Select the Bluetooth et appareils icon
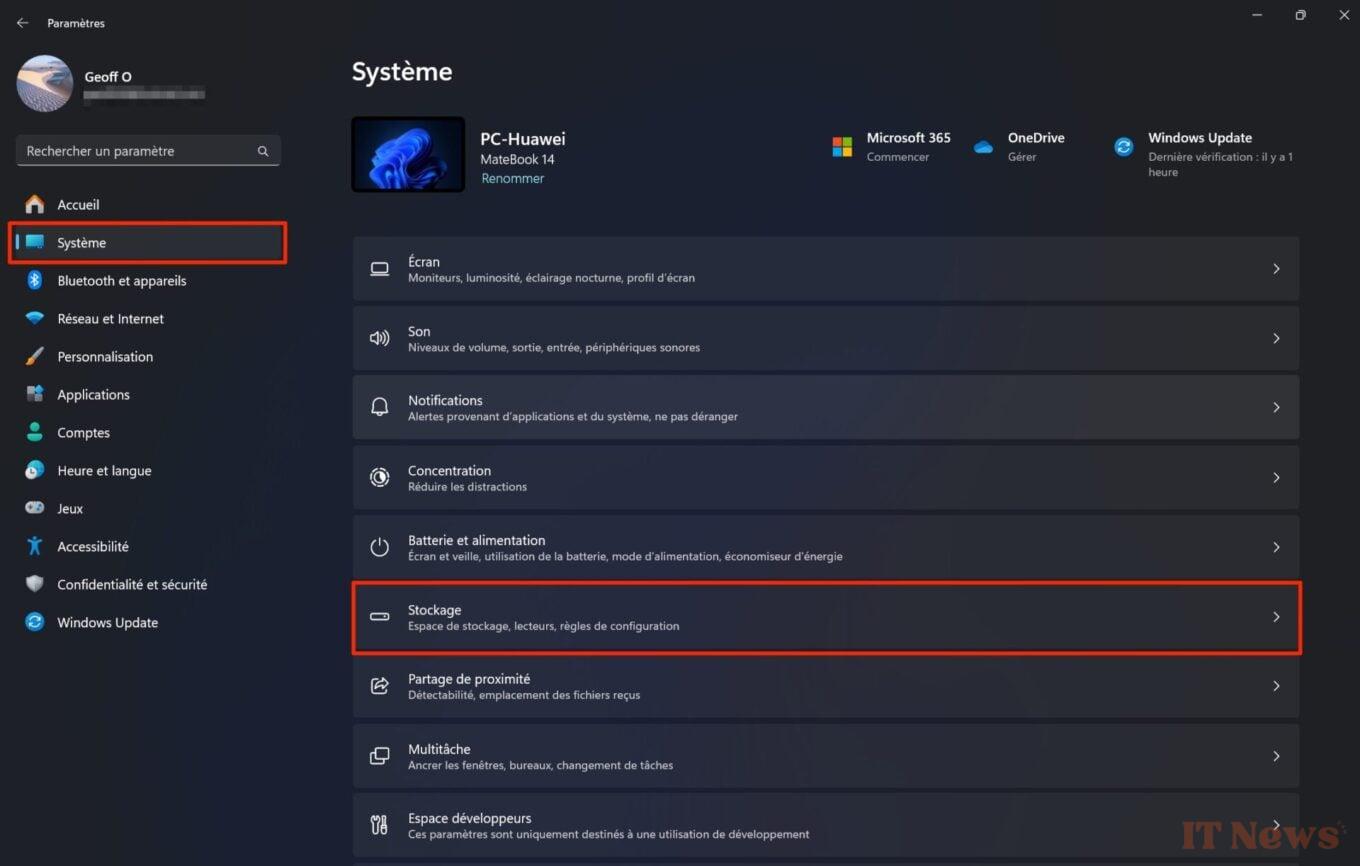This screenshot has height=866, width=1360. [x=34, y=281]
